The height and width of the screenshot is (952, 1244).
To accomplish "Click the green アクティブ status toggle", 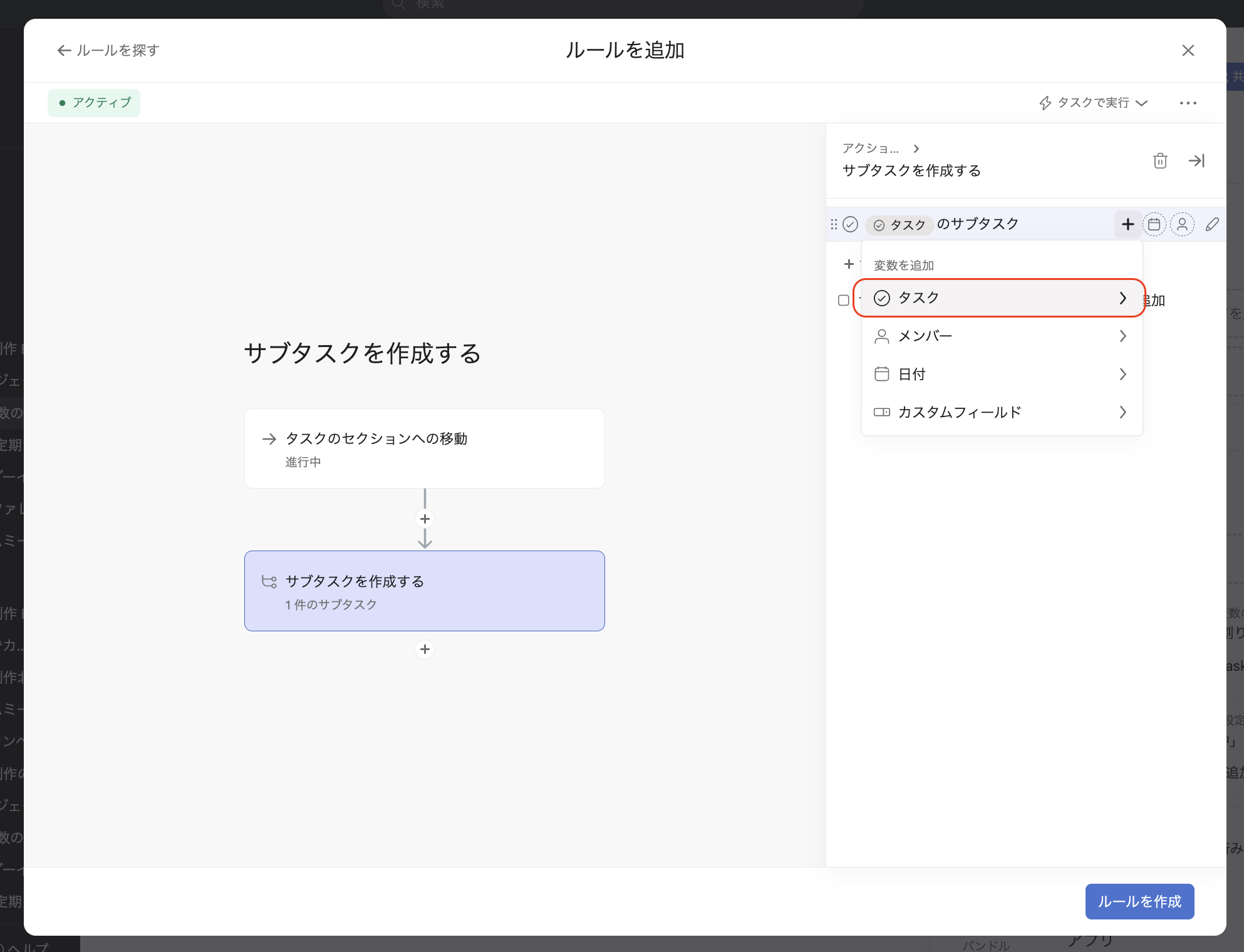I will click(94, 103).
